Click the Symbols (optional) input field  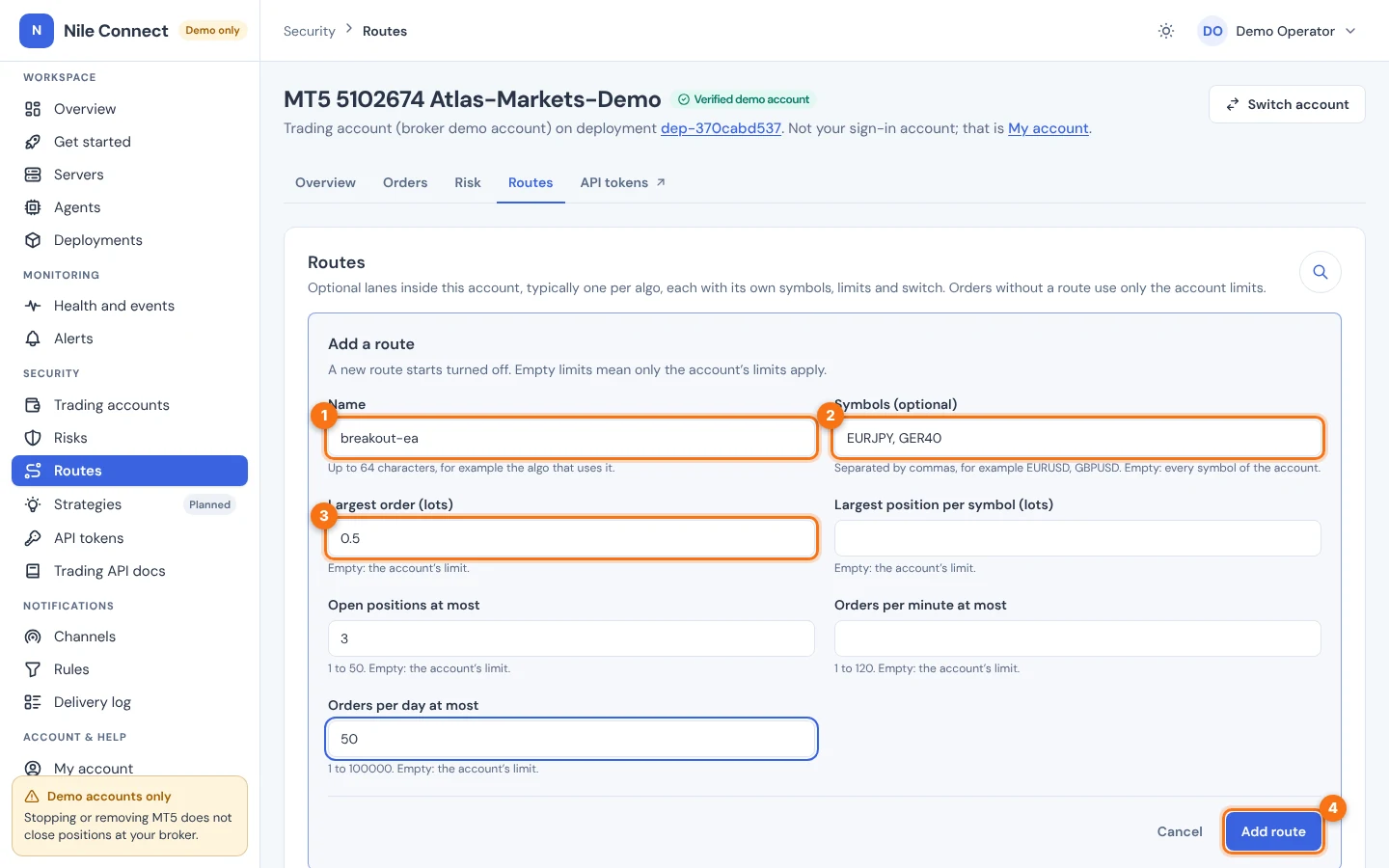pyautogui.click(x=1077, y=438)
